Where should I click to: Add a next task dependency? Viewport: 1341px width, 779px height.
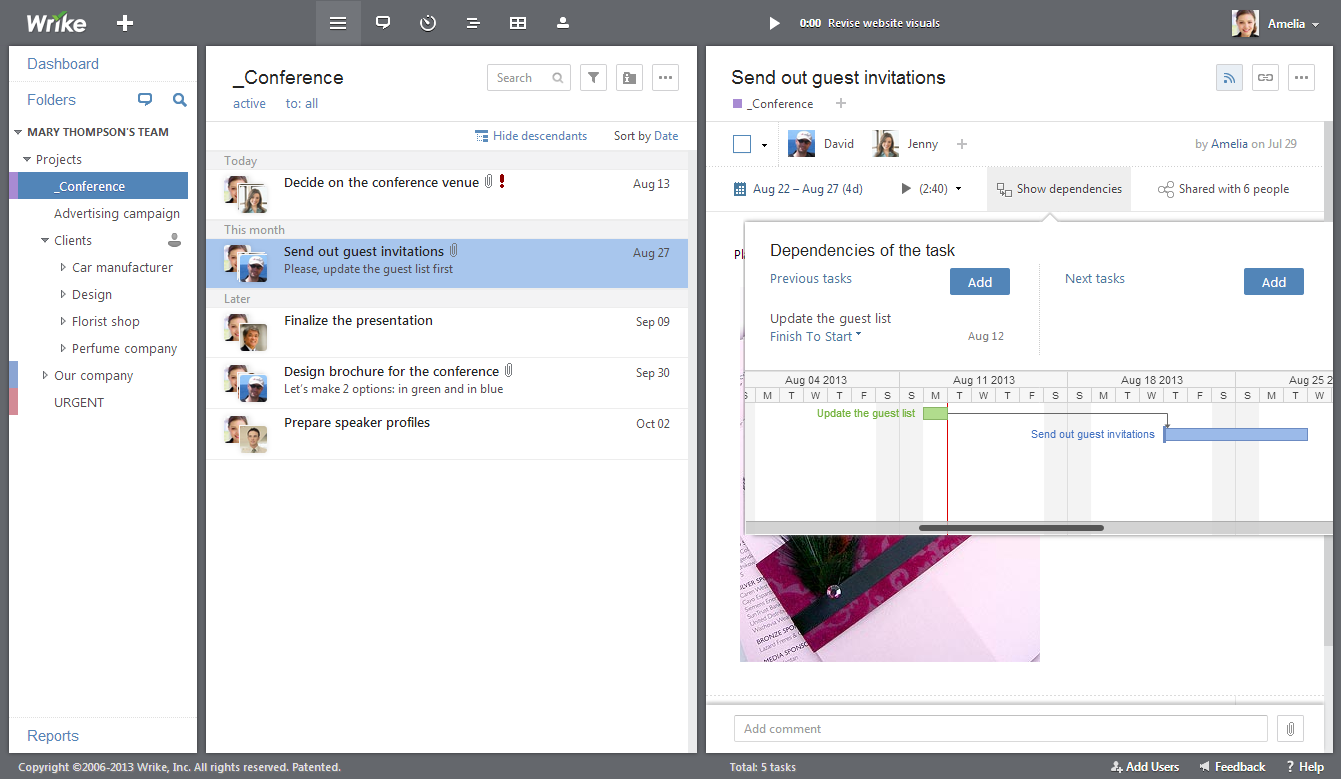(1274, 282)
